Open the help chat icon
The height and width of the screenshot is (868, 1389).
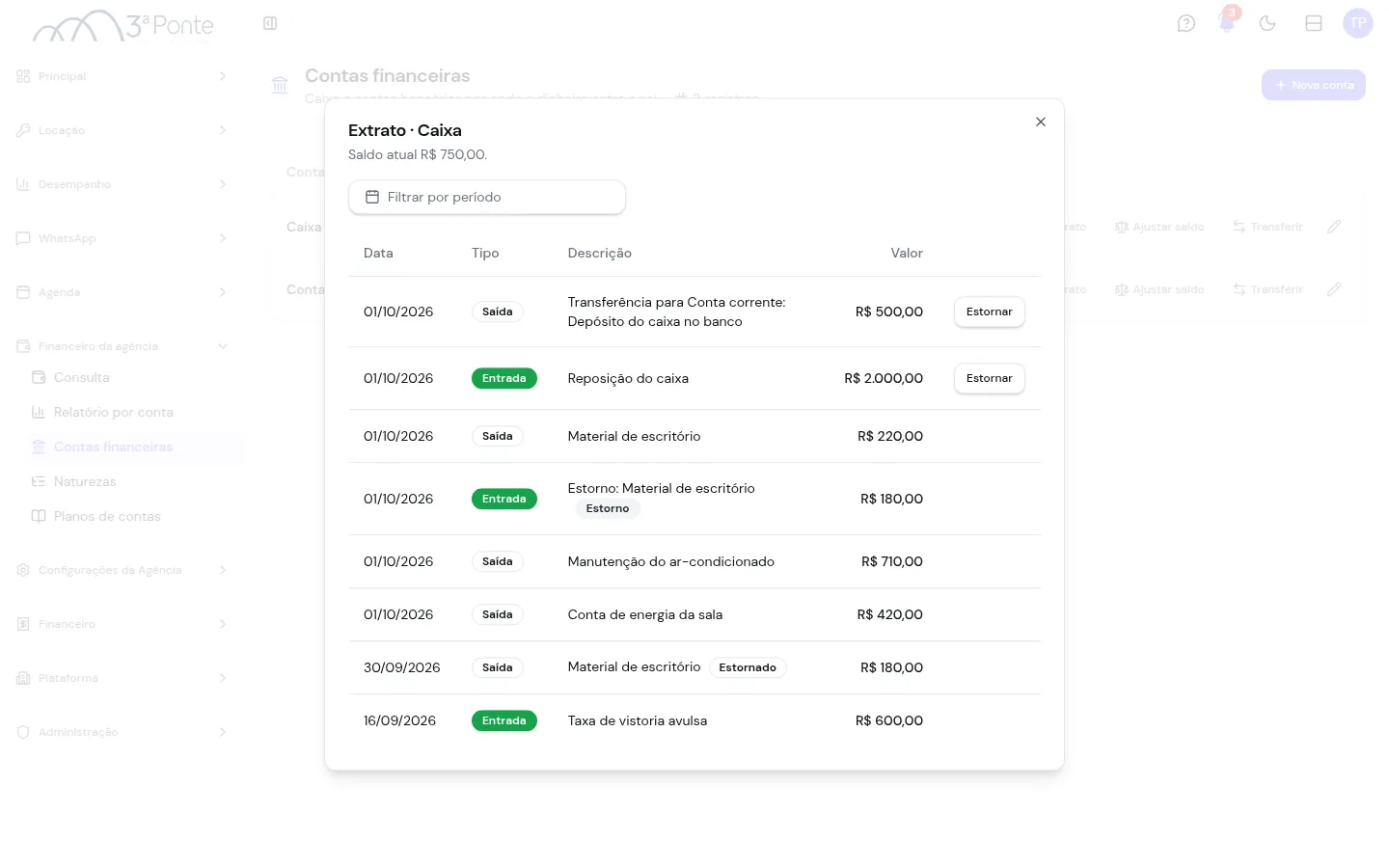pos(1186,23)
